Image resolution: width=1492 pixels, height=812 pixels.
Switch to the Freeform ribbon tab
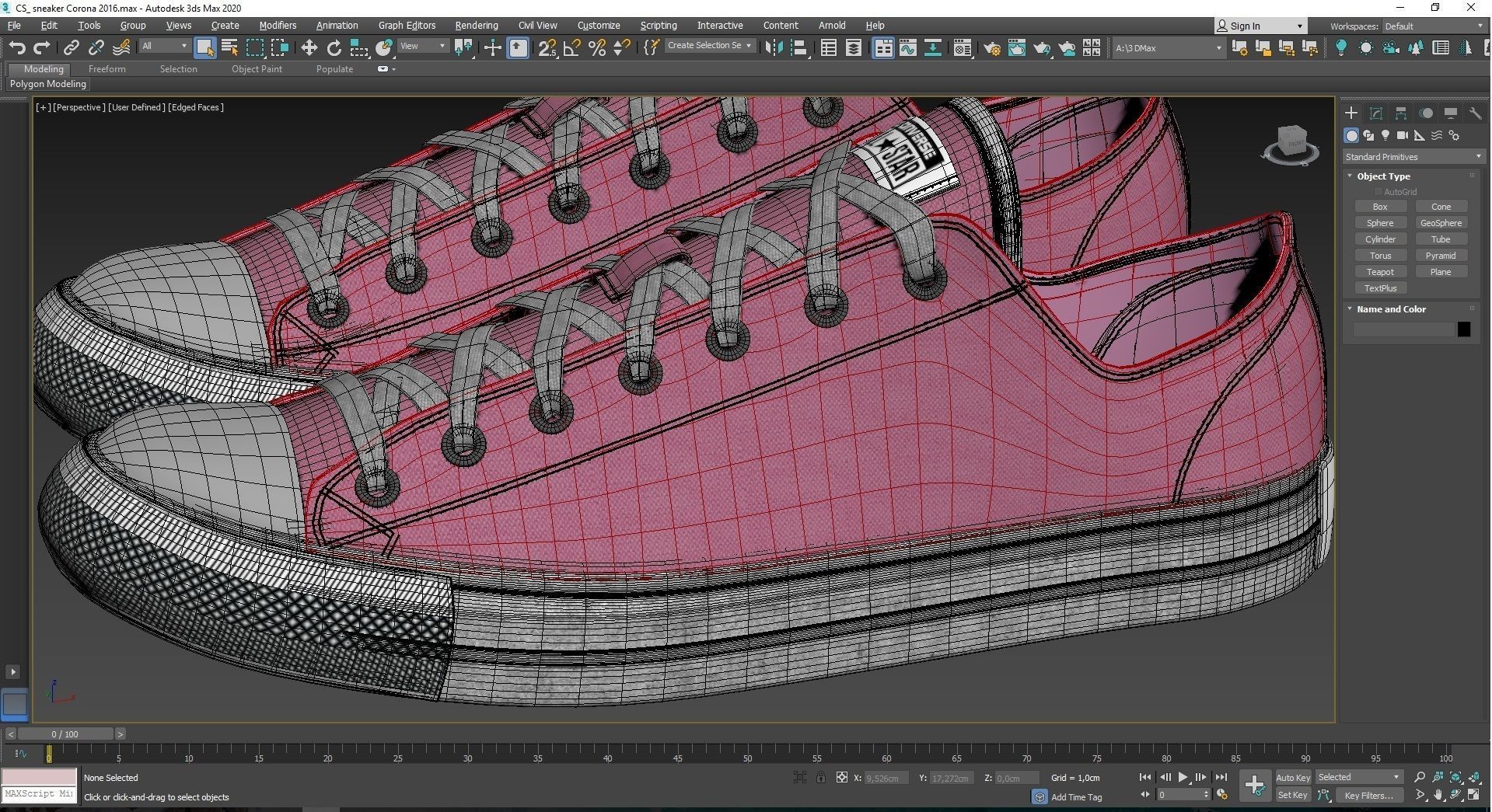pos(107,69)
